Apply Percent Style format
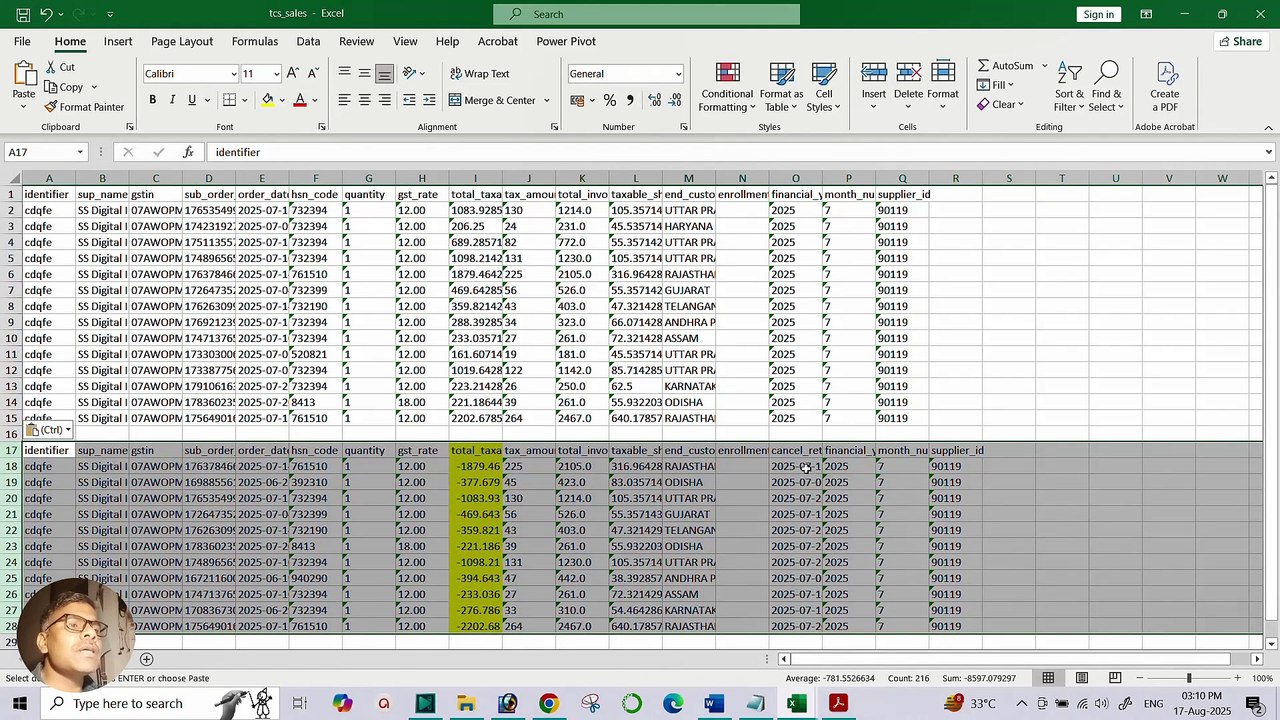The height and width of the screenshot is (720, 1280). pyautogui.click(x=609, y=100)
